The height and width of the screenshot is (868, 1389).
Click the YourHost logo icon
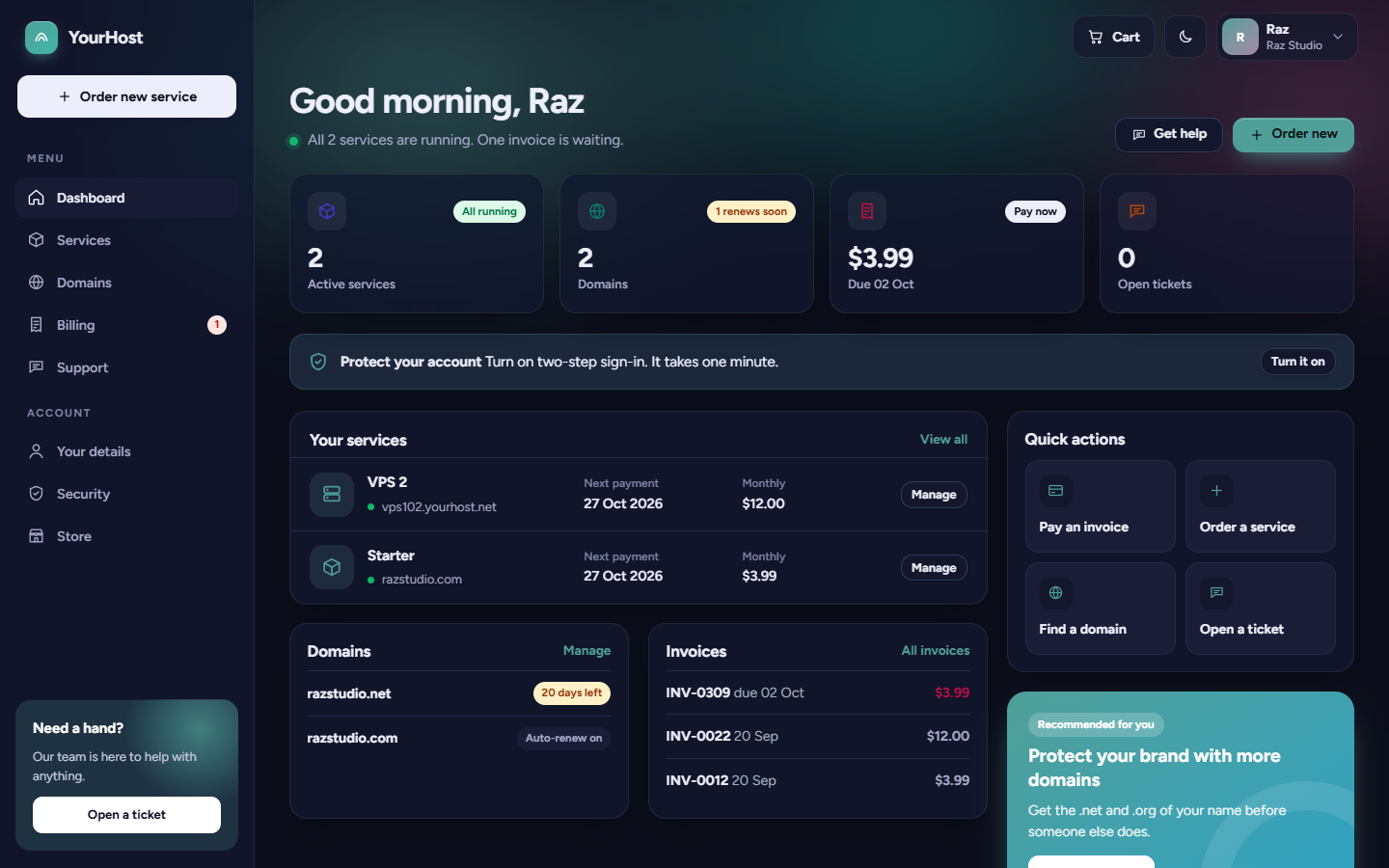[41, 38]
